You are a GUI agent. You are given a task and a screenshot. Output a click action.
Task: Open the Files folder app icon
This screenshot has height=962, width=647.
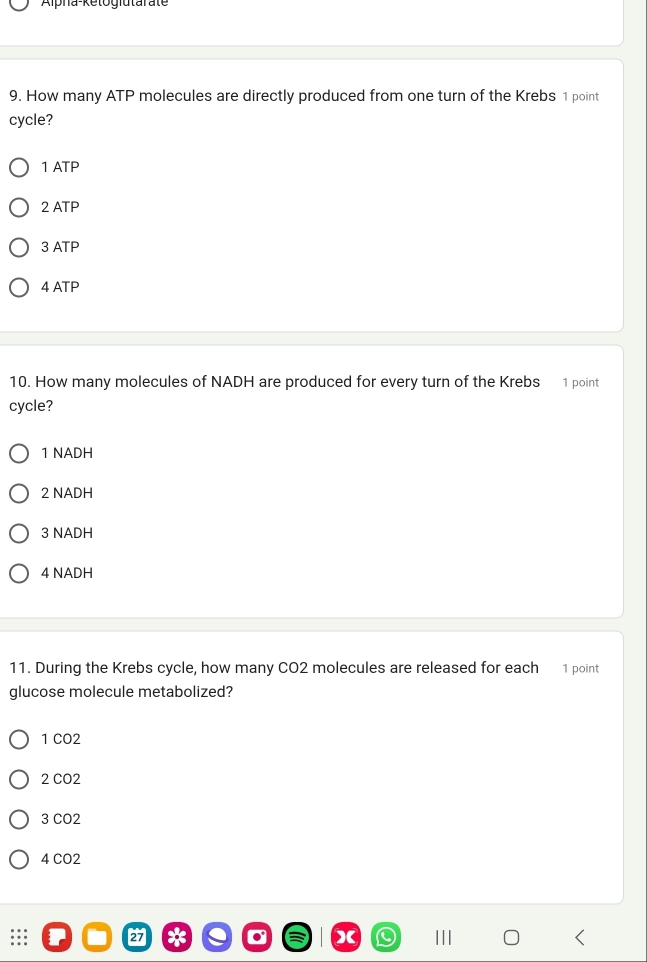97,937
